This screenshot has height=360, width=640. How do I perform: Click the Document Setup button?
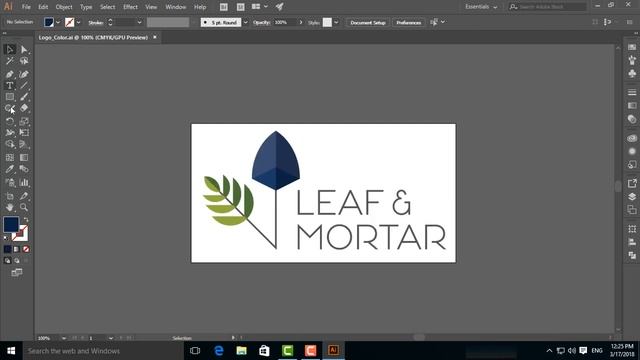coord(368,22)
